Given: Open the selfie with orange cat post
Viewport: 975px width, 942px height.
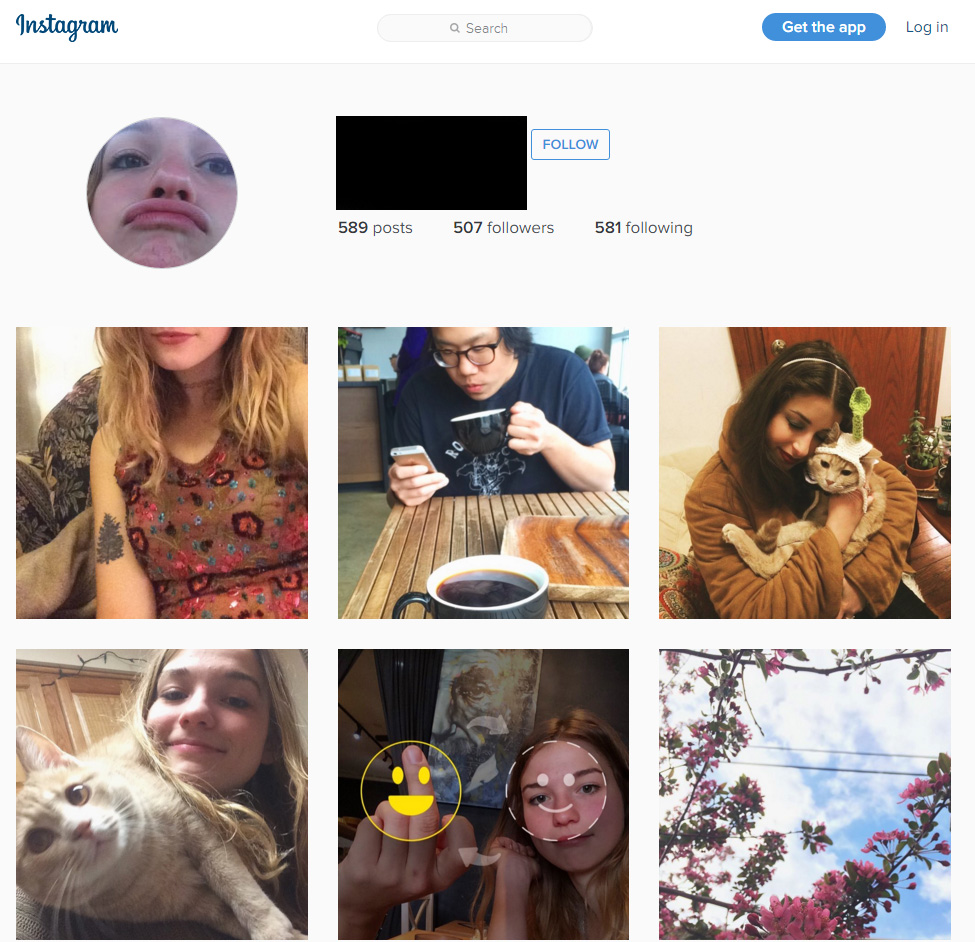Looking at the screenshot, I should 162,794.
